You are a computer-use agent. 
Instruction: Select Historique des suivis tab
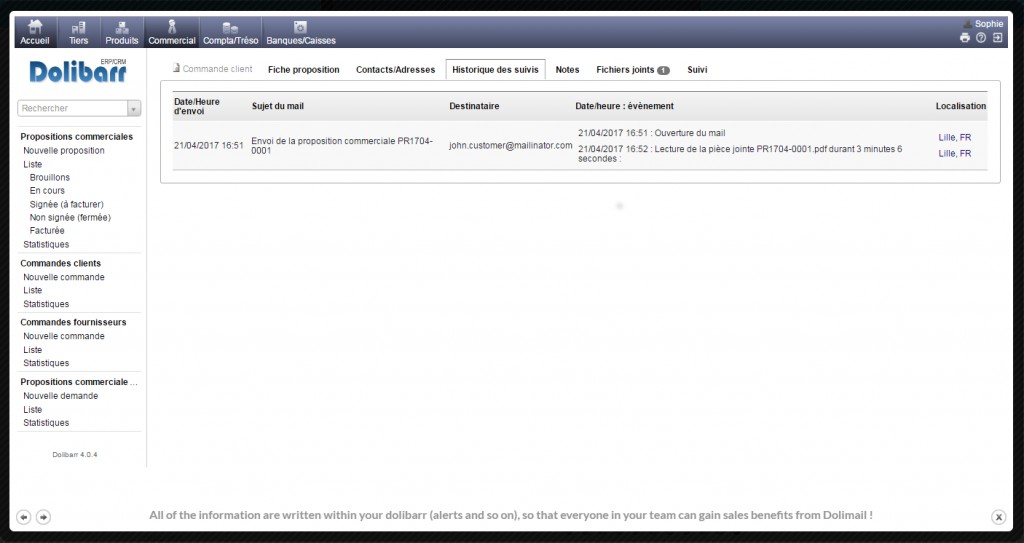pyautogui.click(x=495, y=69)
